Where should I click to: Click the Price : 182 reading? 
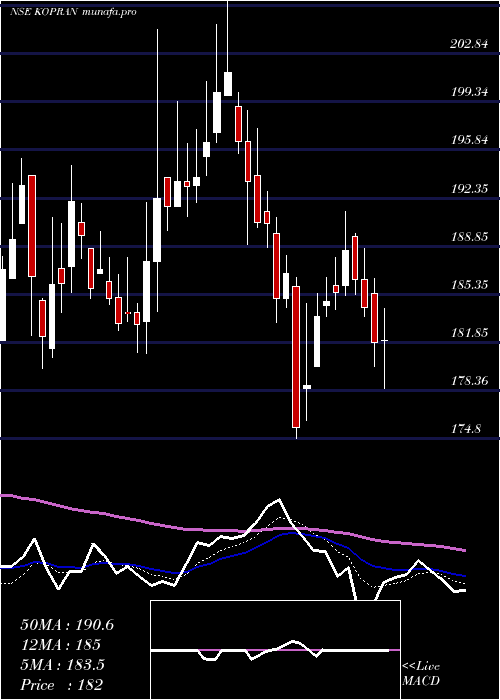(x=62, y=684)
